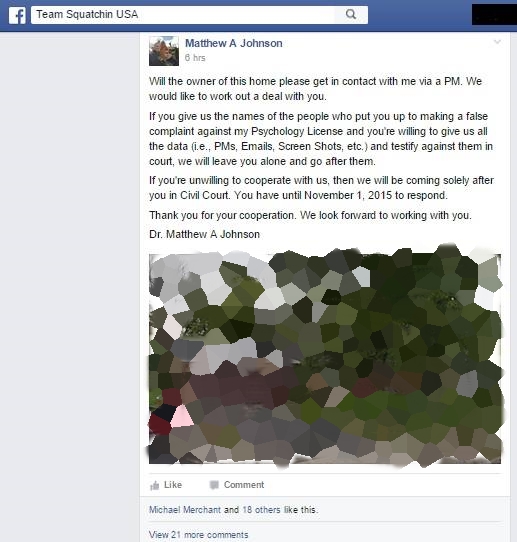
Task: Expand the post options chevron
Action: click(x=497, y=42)
